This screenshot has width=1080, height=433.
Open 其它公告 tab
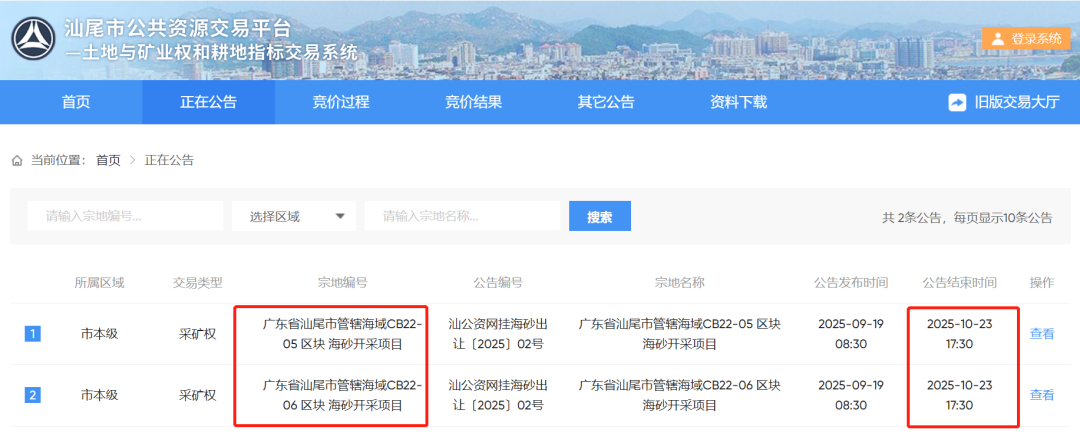(606, 102)
